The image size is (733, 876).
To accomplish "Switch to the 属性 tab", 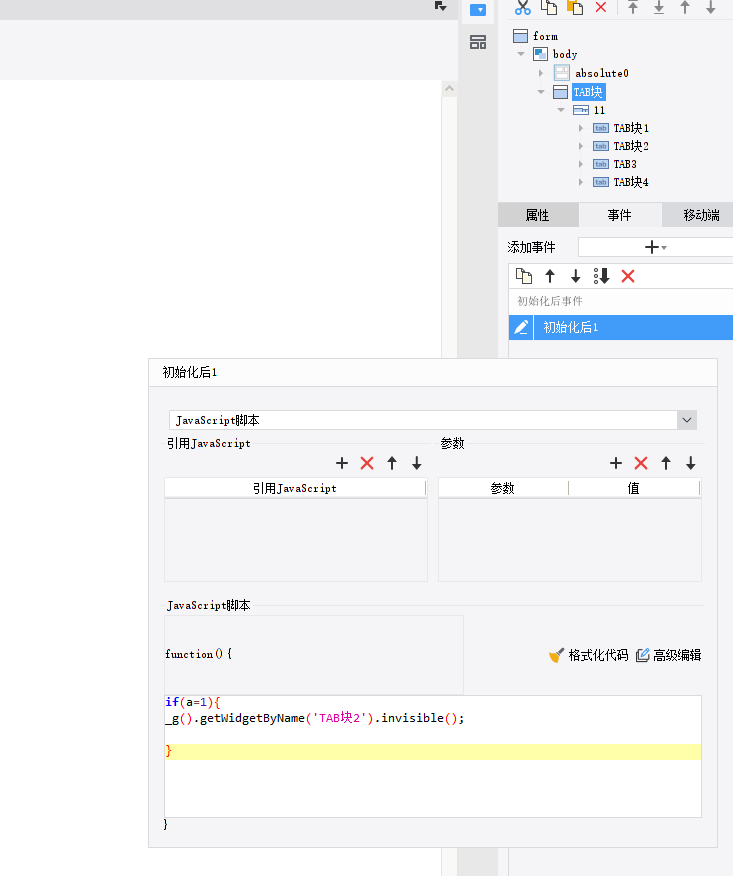I will tap(538, 215).
